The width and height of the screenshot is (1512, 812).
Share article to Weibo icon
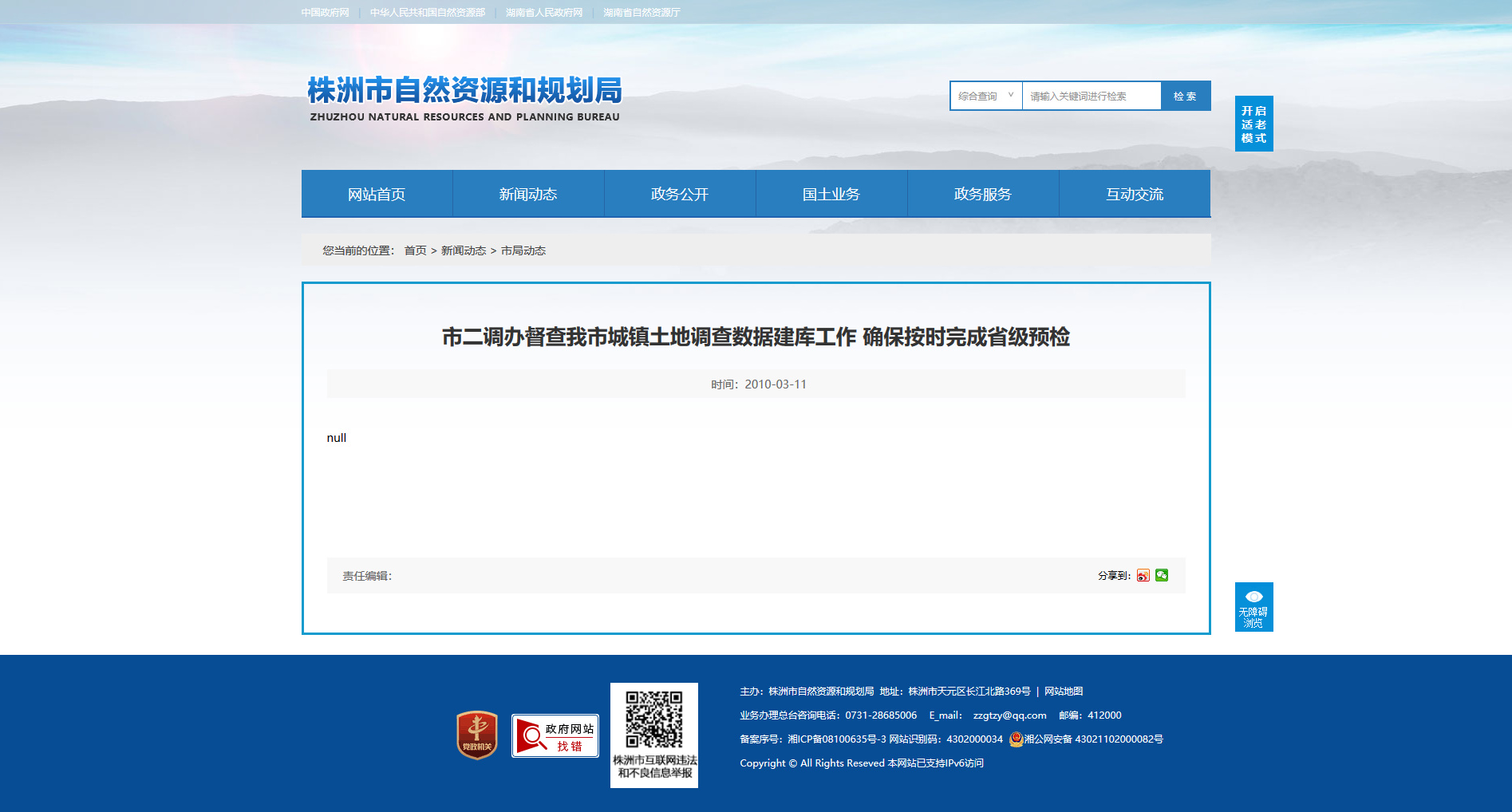click(1143, 575)
